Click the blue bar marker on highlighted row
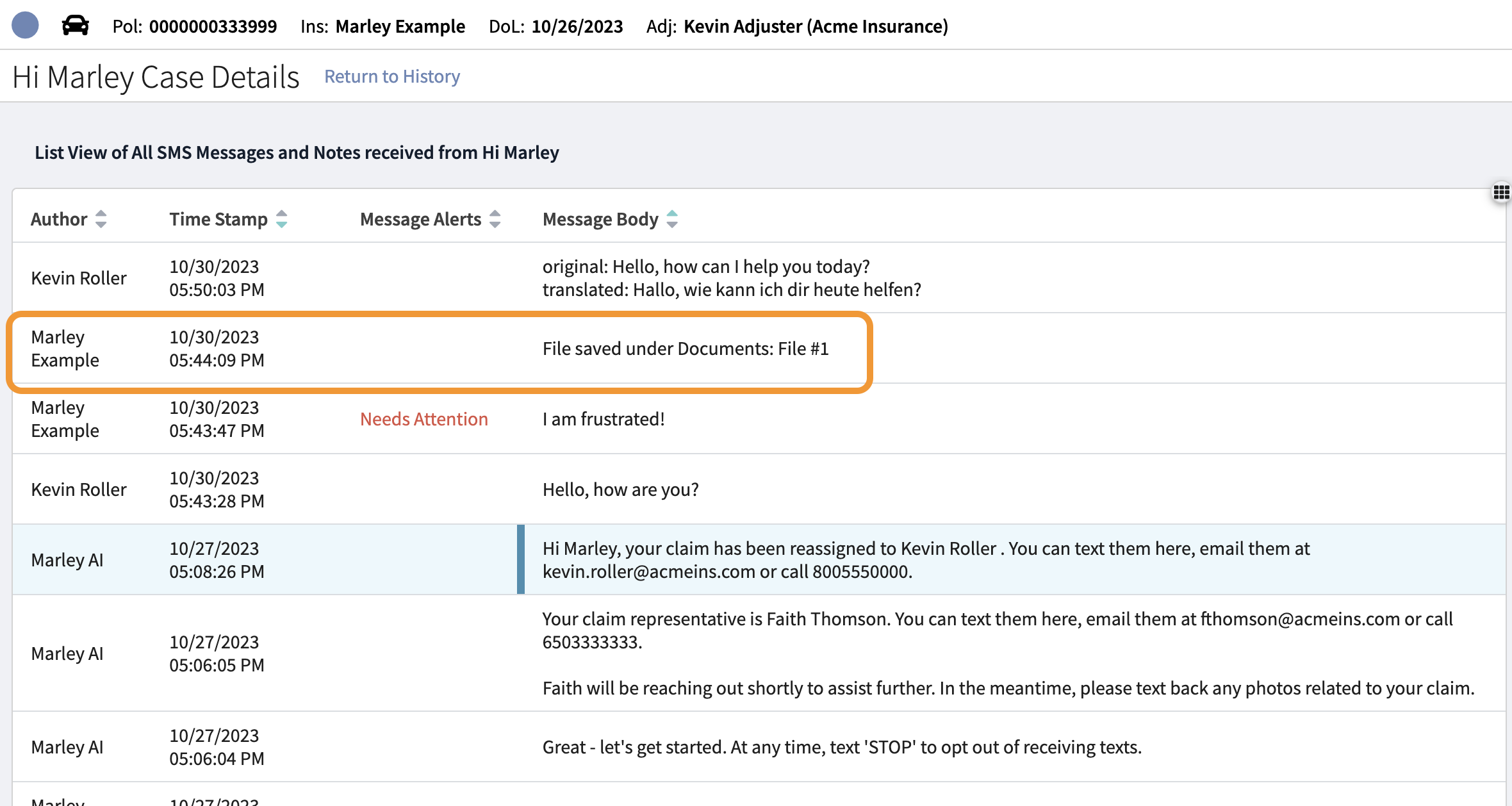Image resolution: width=1512 pixels, height=806 pixels. tap(520, 559)
